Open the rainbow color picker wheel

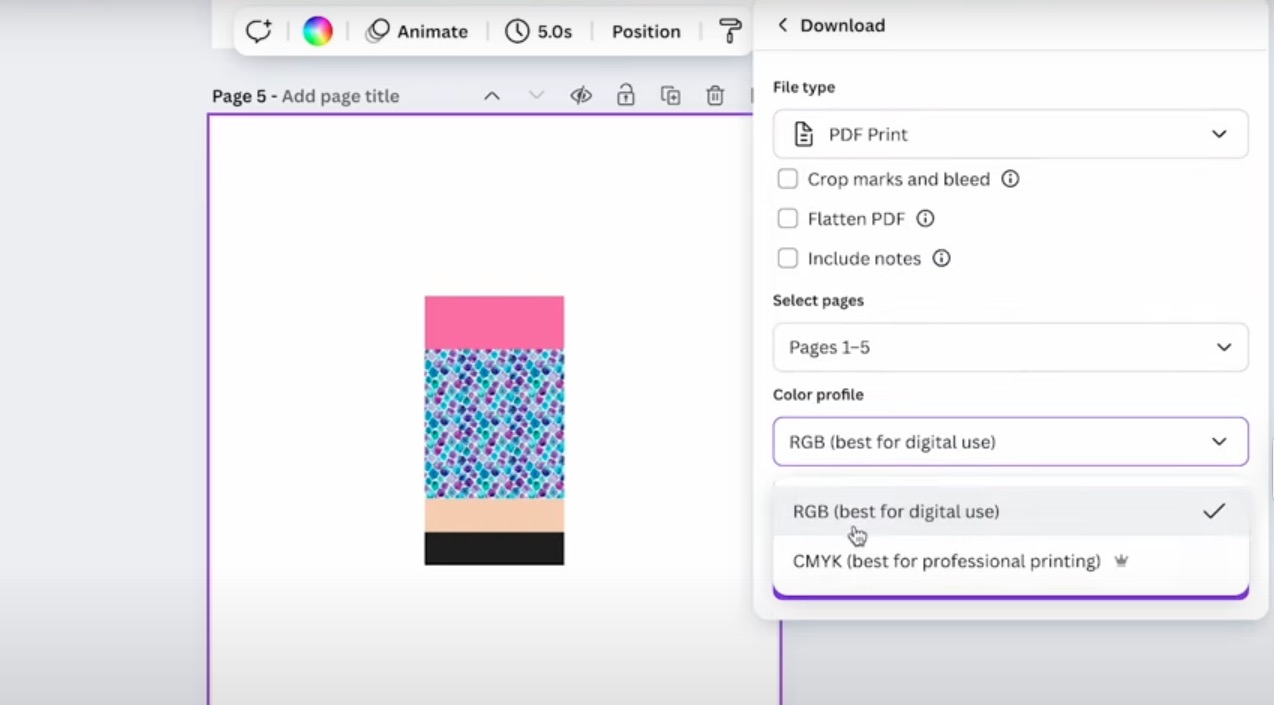(x=317, y=31)
